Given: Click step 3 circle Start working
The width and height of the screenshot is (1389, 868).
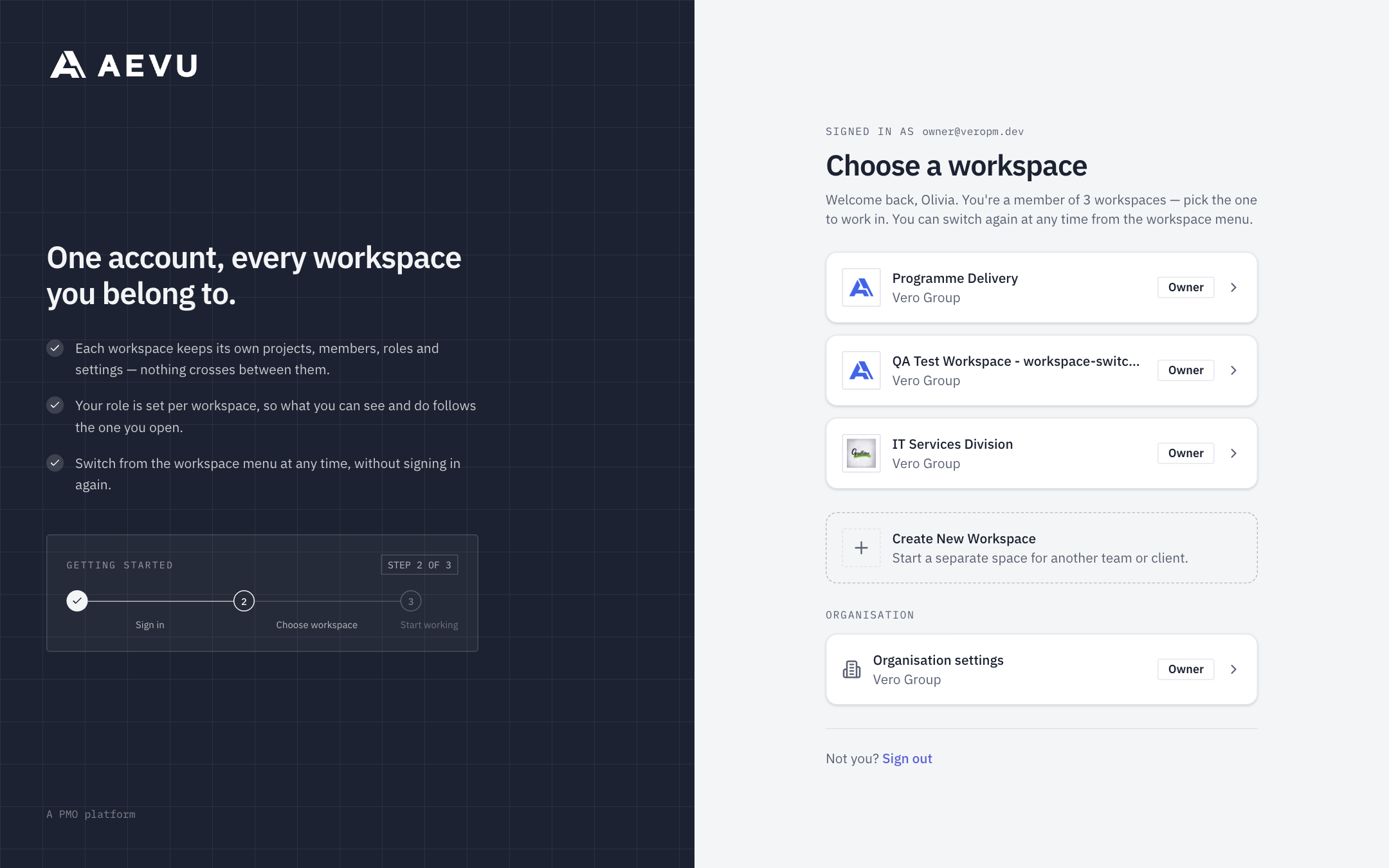Looking at the screenshot, I should click(411, 601).
